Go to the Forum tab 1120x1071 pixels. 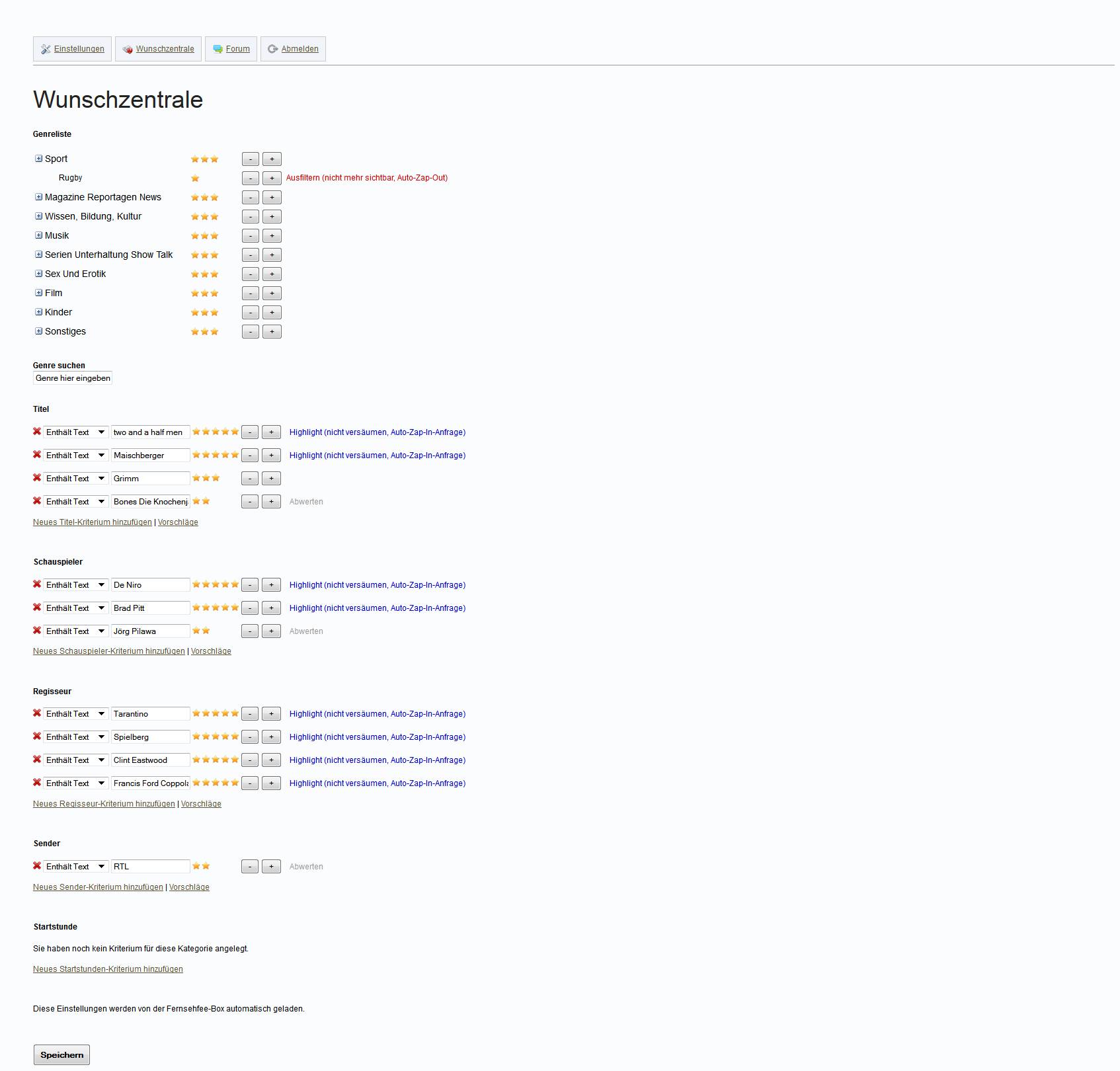pyautogui.click(x=231, y=49)
